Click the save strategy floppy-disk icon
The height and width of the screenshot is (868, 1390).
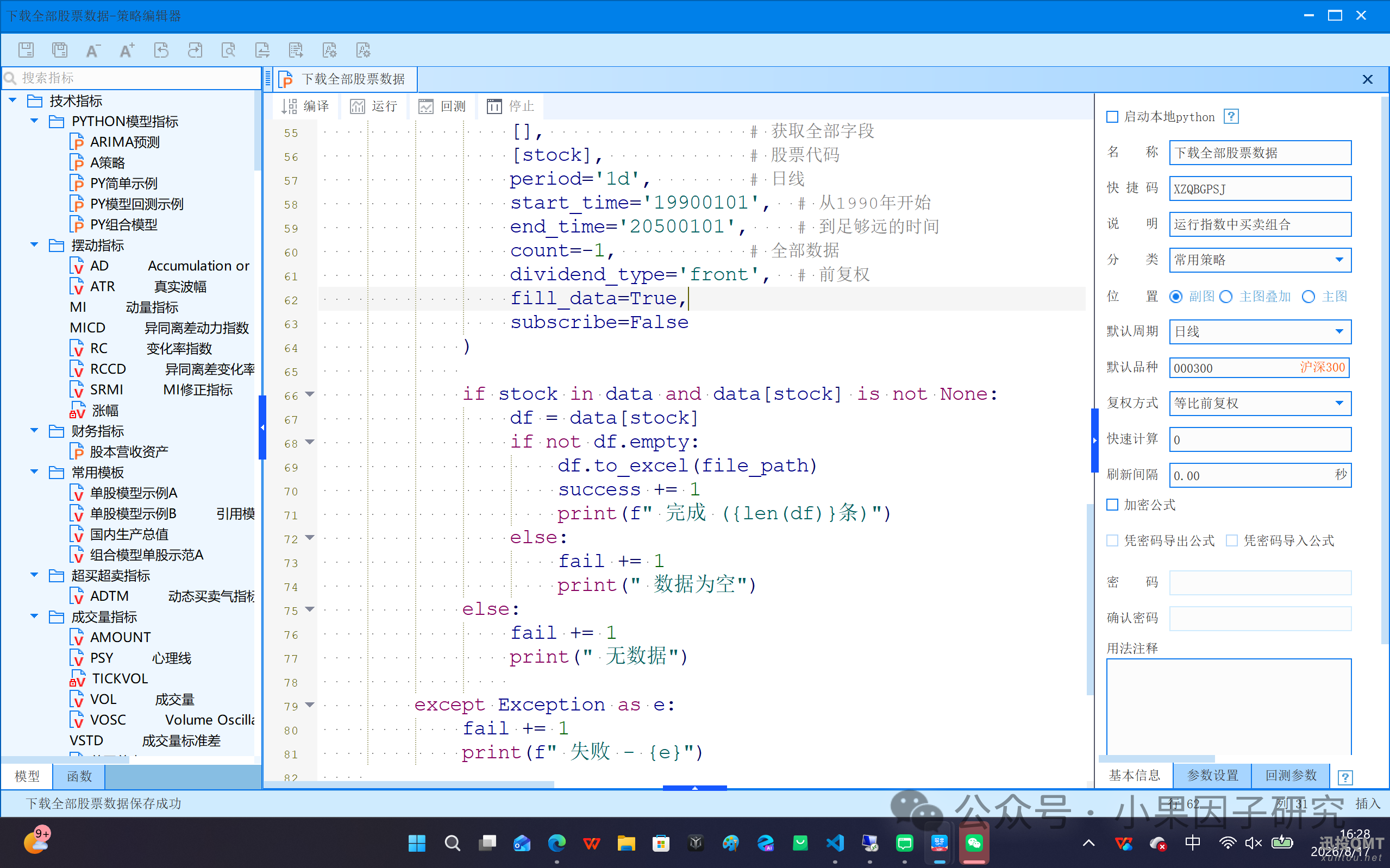coord(26,50)
